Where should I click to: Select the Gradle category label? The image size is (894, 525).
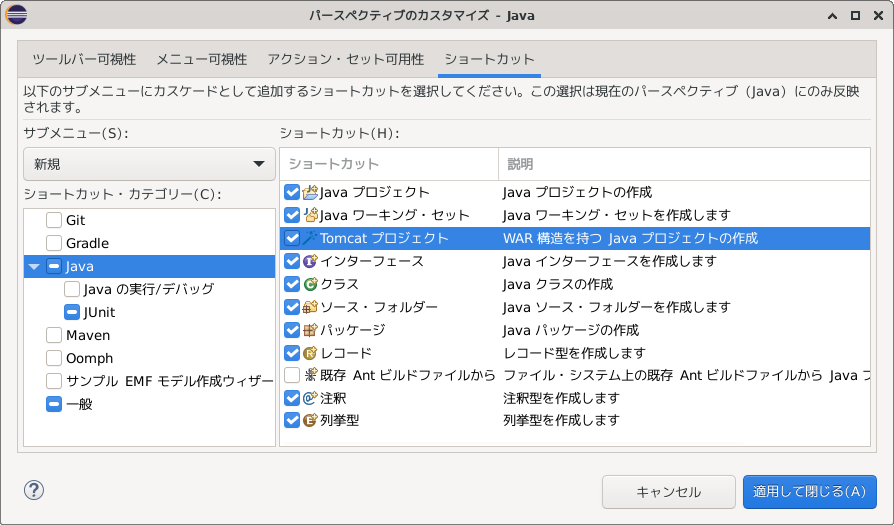coord(87,243)
